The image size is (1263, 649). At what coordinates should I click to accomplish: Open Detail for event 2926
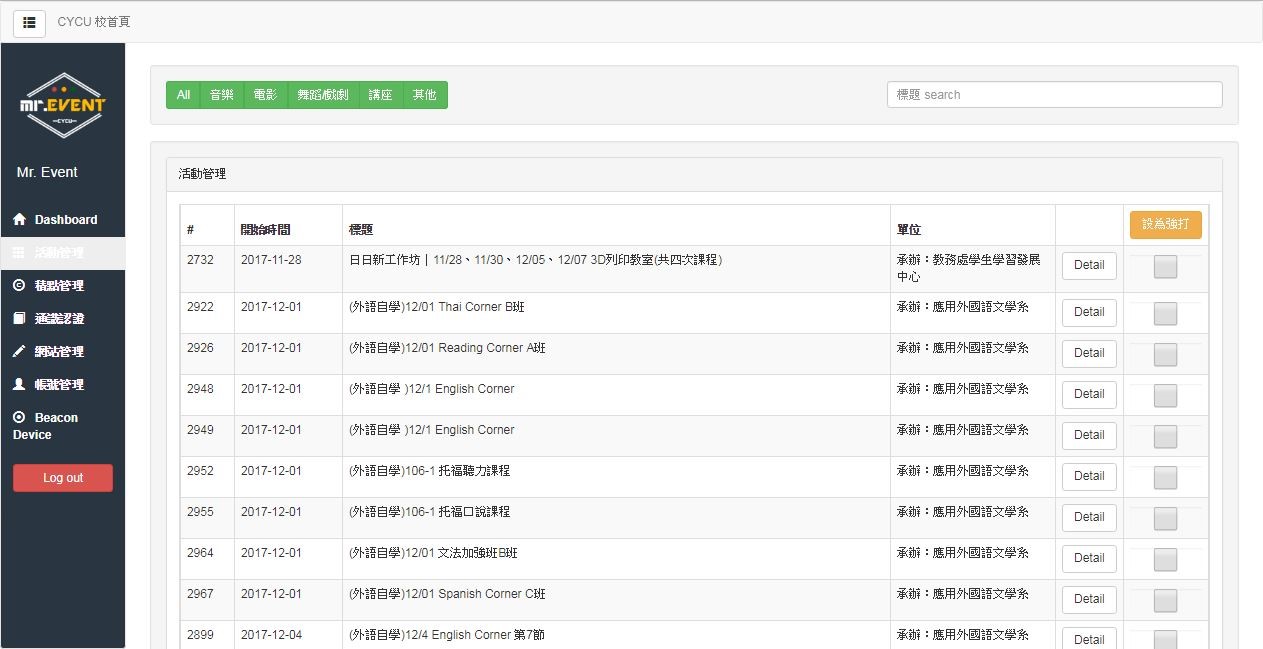1089,353
